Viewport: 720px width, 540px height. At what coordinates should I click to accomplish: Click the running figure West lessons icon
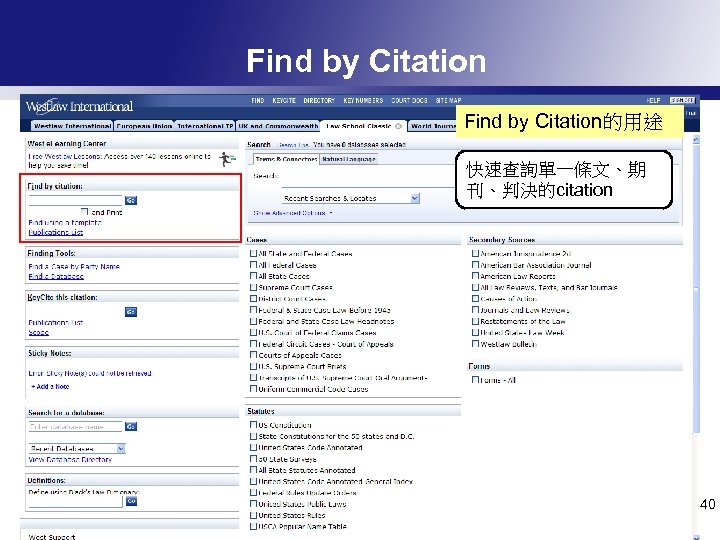(227, 159)
